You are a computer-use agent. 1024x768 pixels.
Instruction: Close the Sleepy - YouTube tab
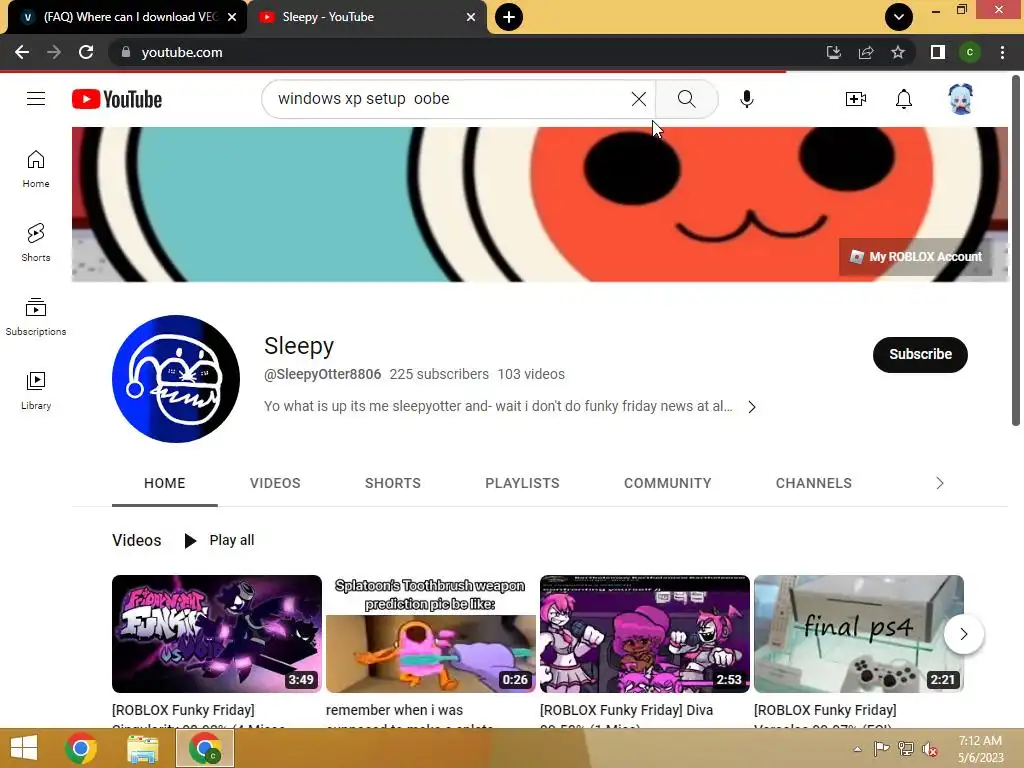[471, 17]
